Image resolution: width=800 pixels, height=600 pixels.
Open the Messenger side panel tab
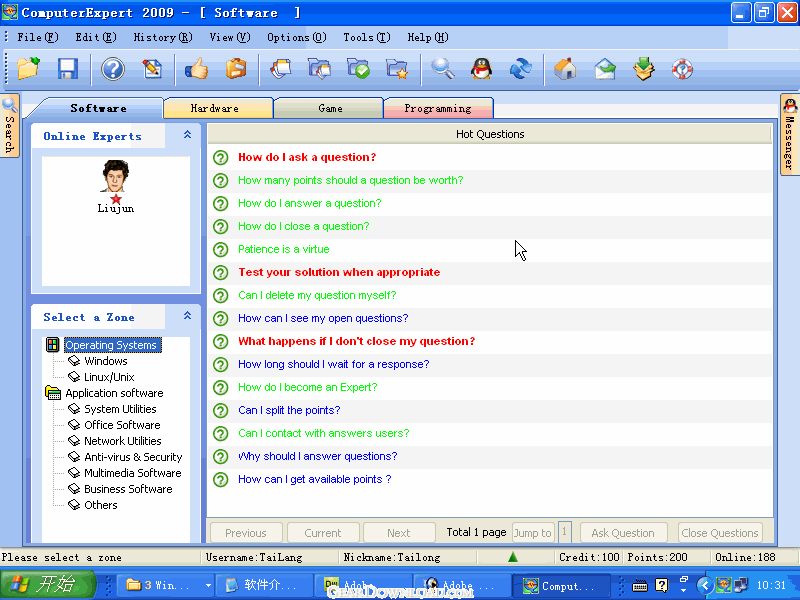(x=790, y=135)
